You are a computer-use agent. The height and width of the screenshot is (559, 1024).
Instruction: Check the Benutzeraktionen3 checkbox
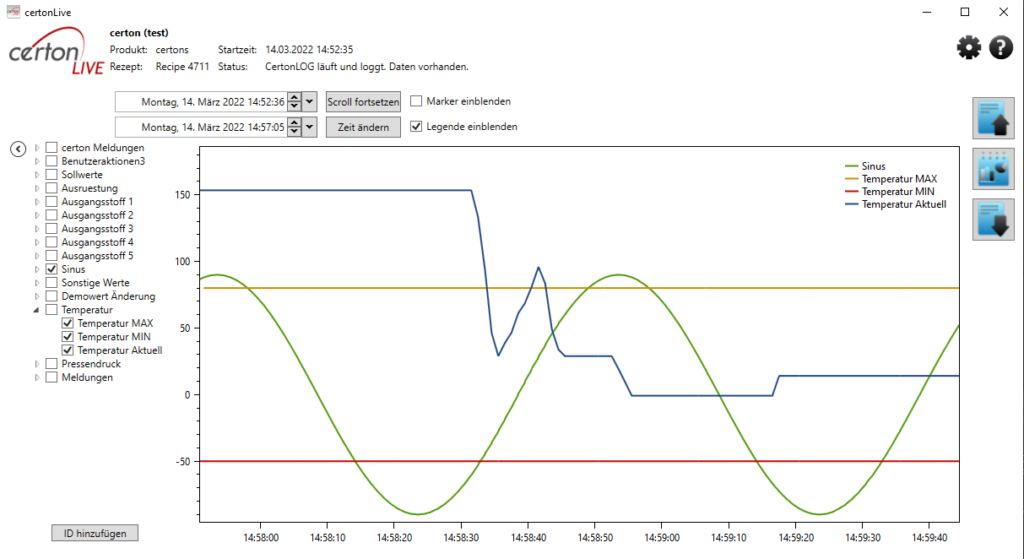pyautogui.click(x=52, y=161)
